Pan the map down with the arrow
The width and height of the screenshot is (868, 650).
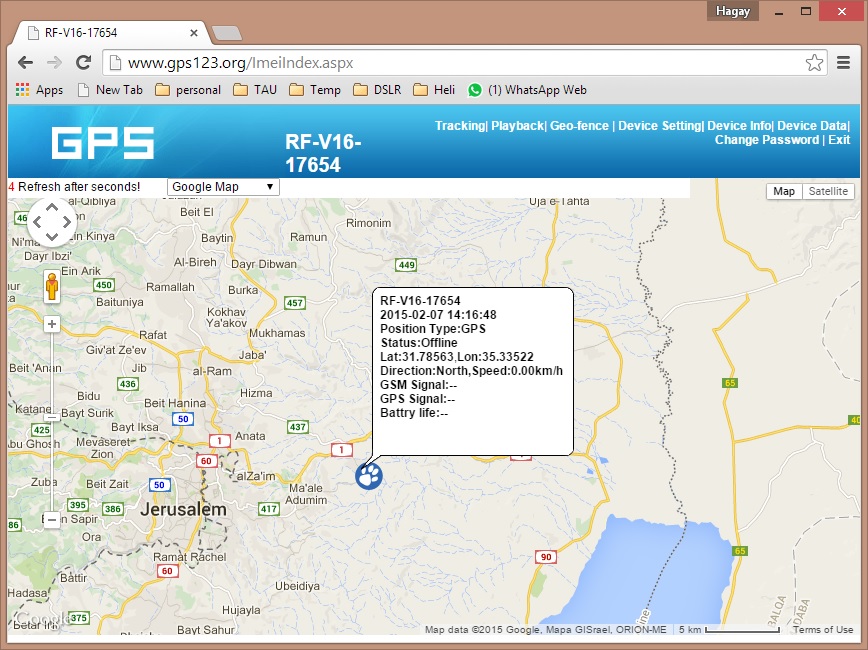(x=51, y=236)
